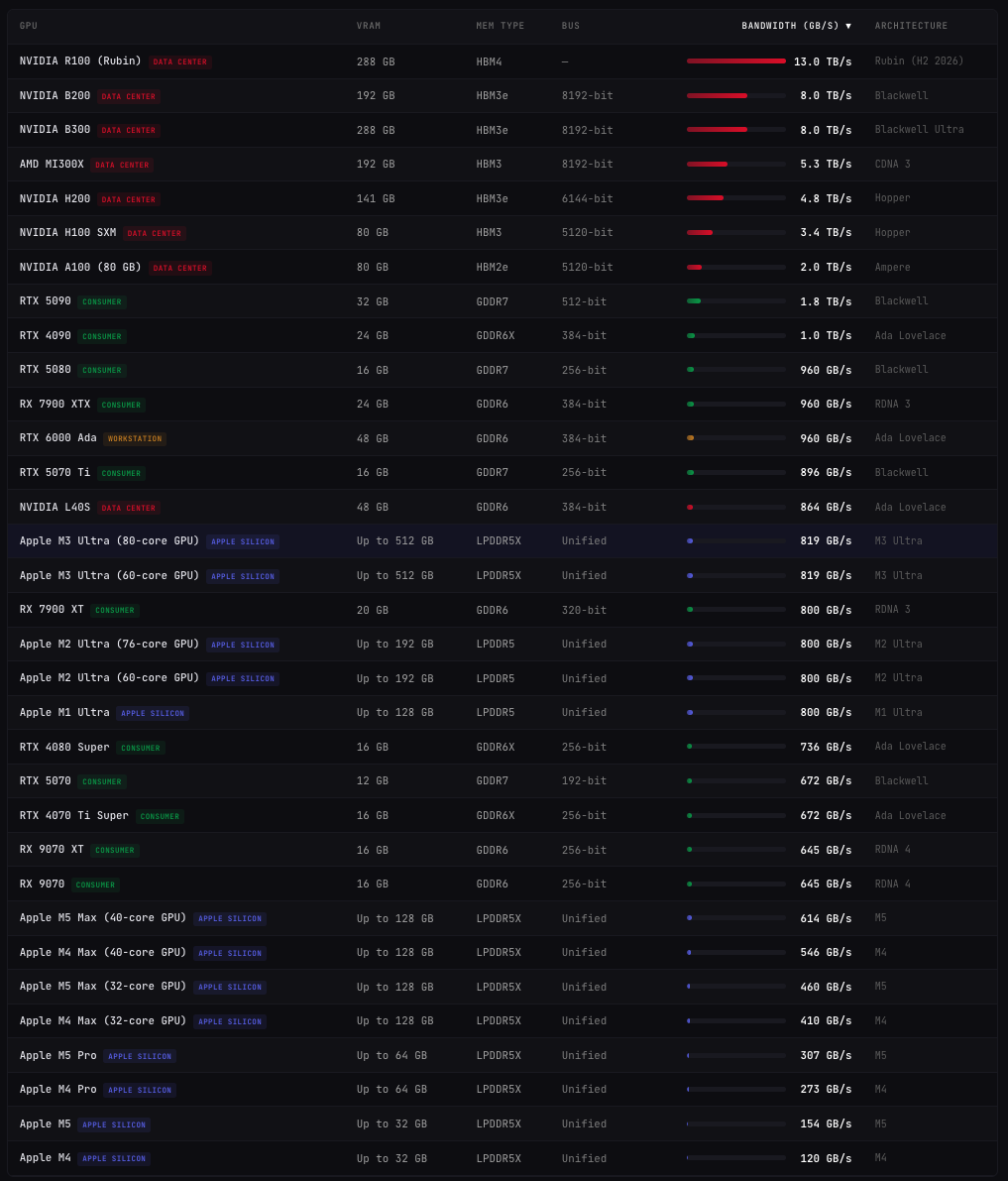1008x1181 pixels.
Task: Click the HBM4 memory type cell
Action: click(490, 61)
